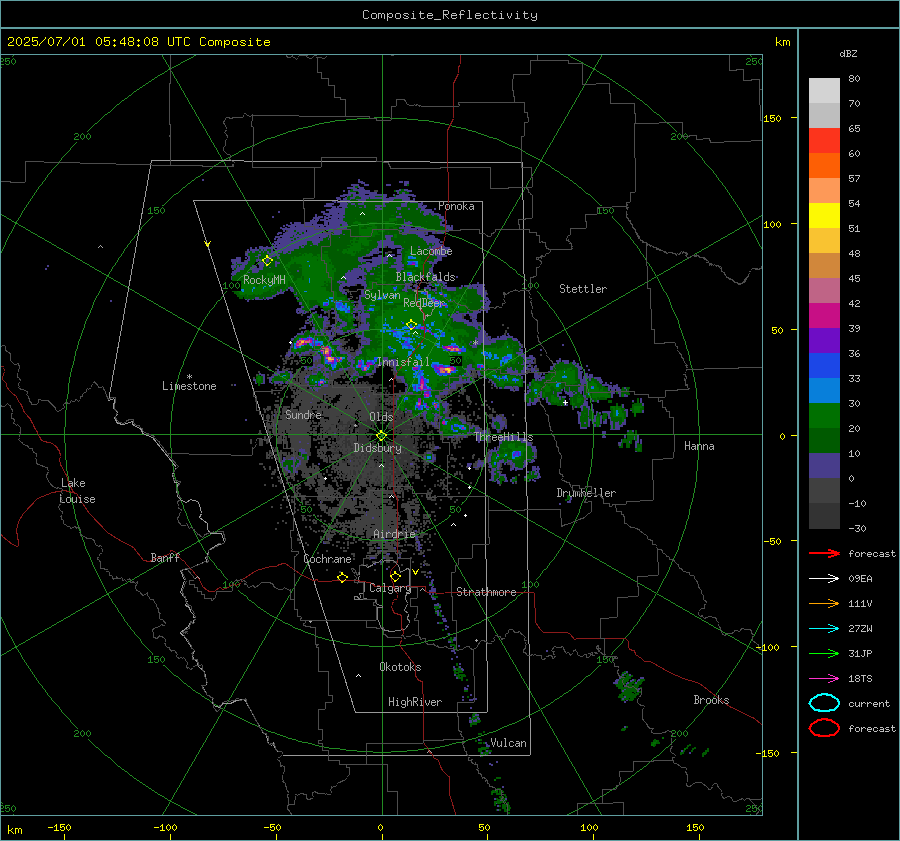The width and height of the screenshot is (900, 841).
Task: Click the Cochrane label
Action: coord(327,559)
